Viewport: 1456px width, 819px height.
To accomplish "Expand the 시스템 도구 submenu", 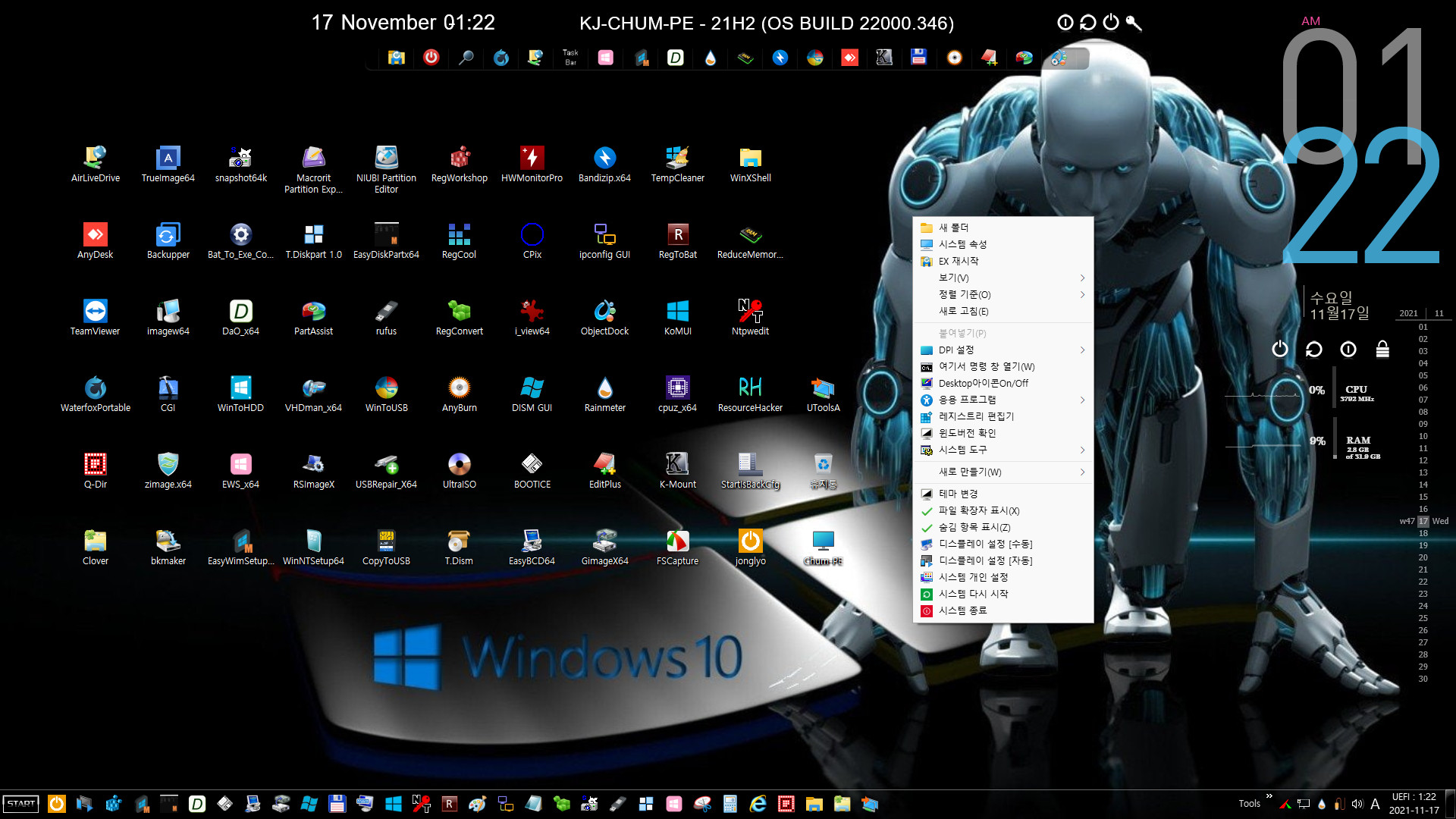I will tap(1003, 450).
